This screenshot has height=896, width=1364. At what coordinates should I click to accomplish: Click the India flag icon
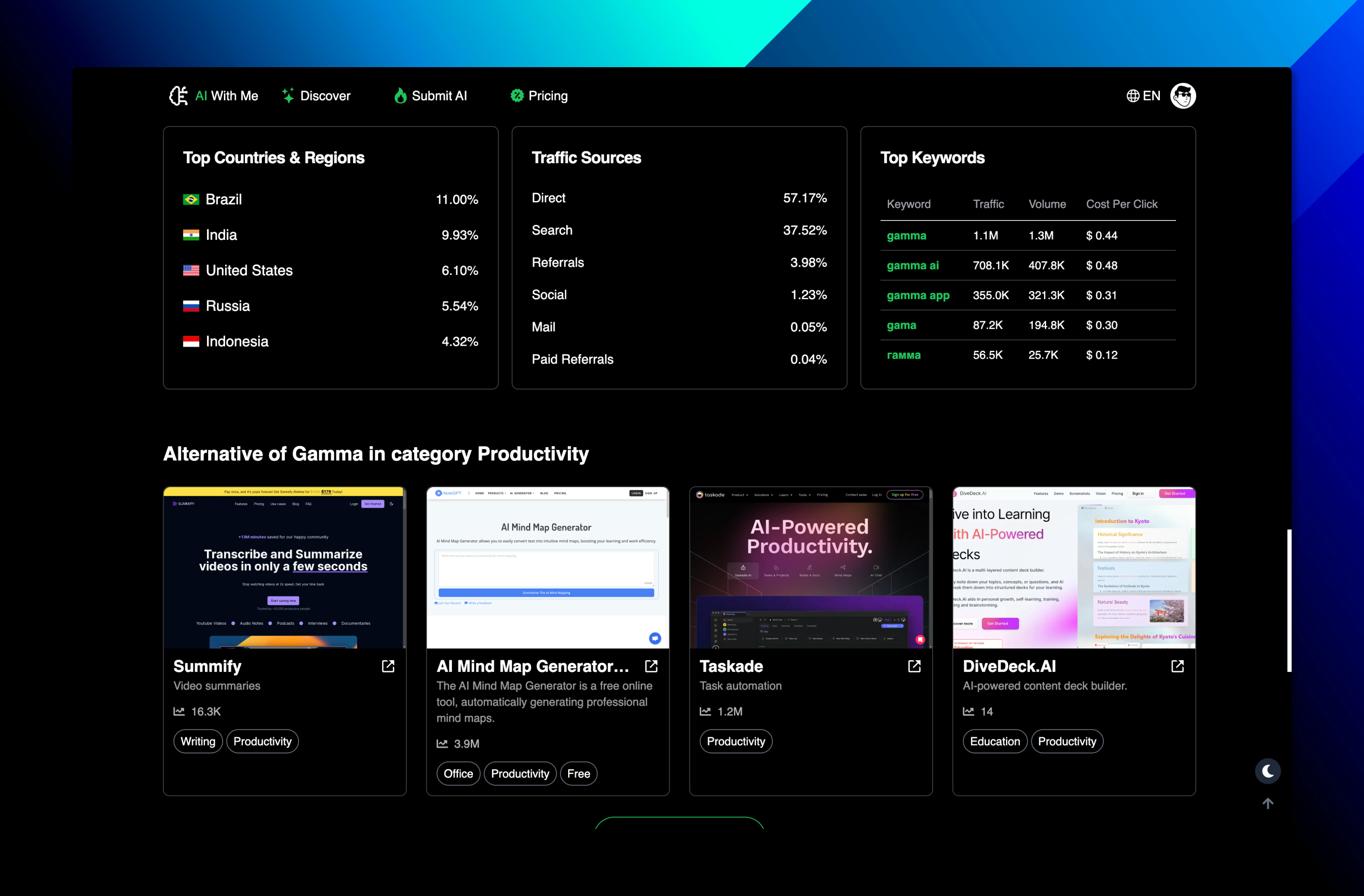191,235
